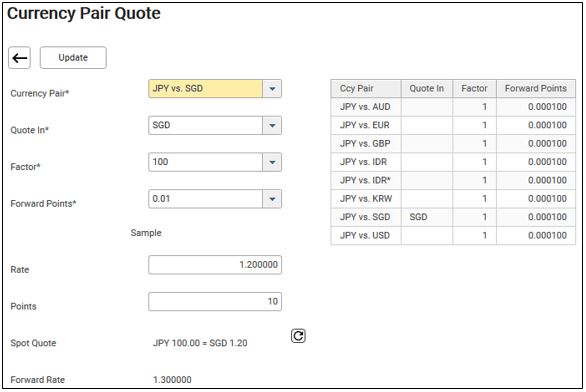Click the refresh icon beside Spot Quote
Image resolution: width=586 pixels, height=392 pixels.
point(298,336)
